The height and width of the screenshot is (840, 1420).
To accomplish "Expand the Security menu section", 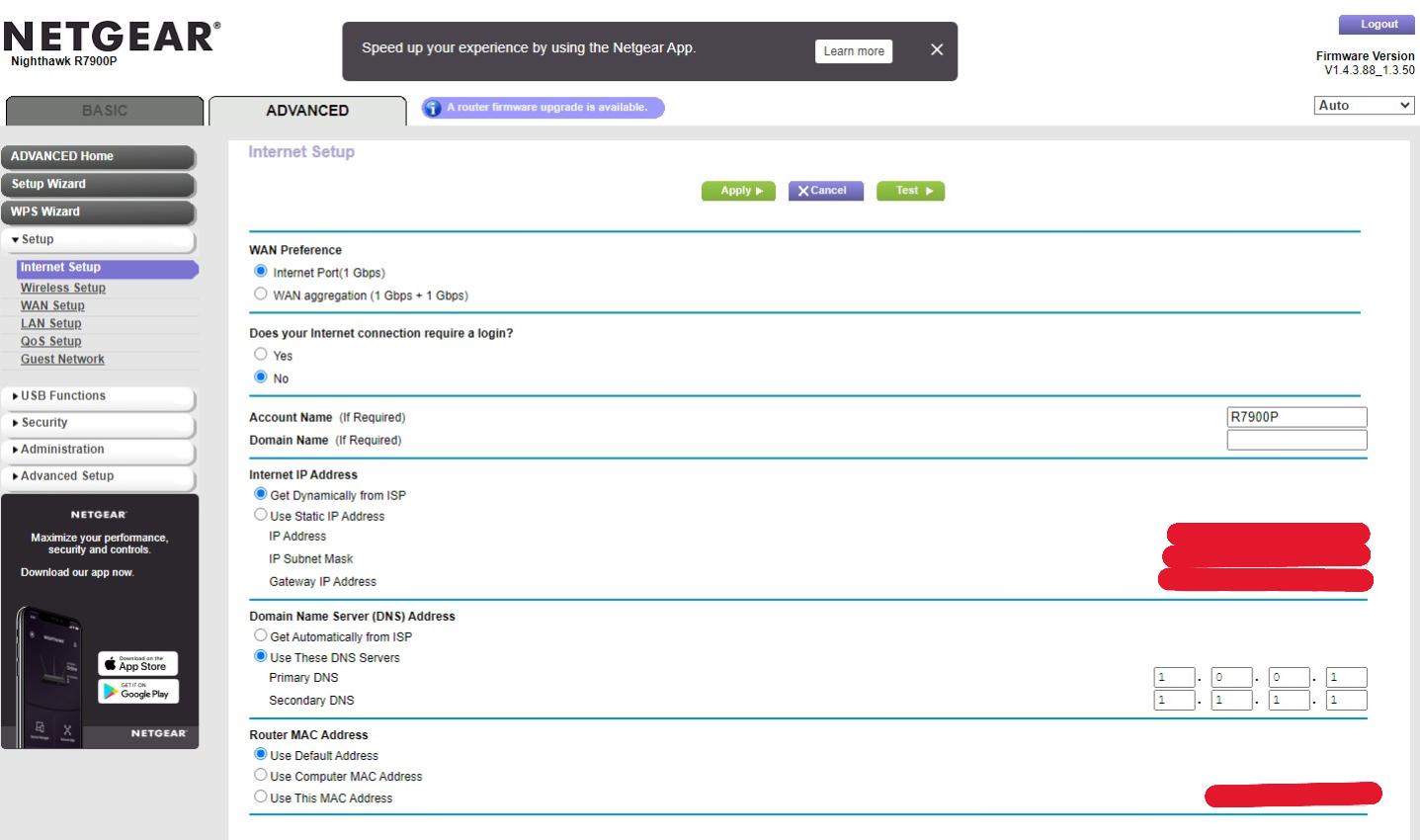I will 97,423.
